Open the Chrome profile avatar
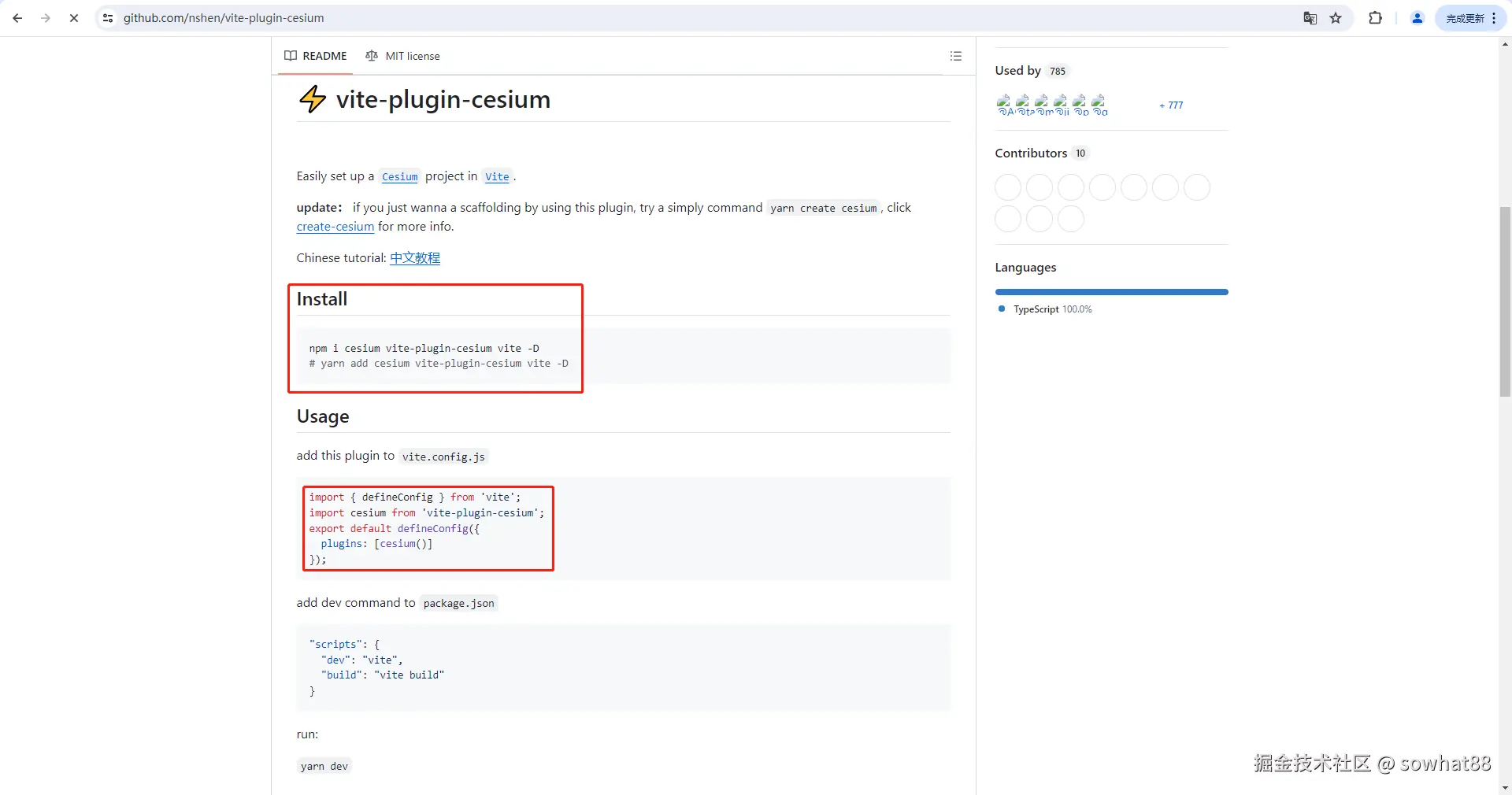Image resolution: width=1512 pixels, height=795 pixels. tap(1417, 18)
